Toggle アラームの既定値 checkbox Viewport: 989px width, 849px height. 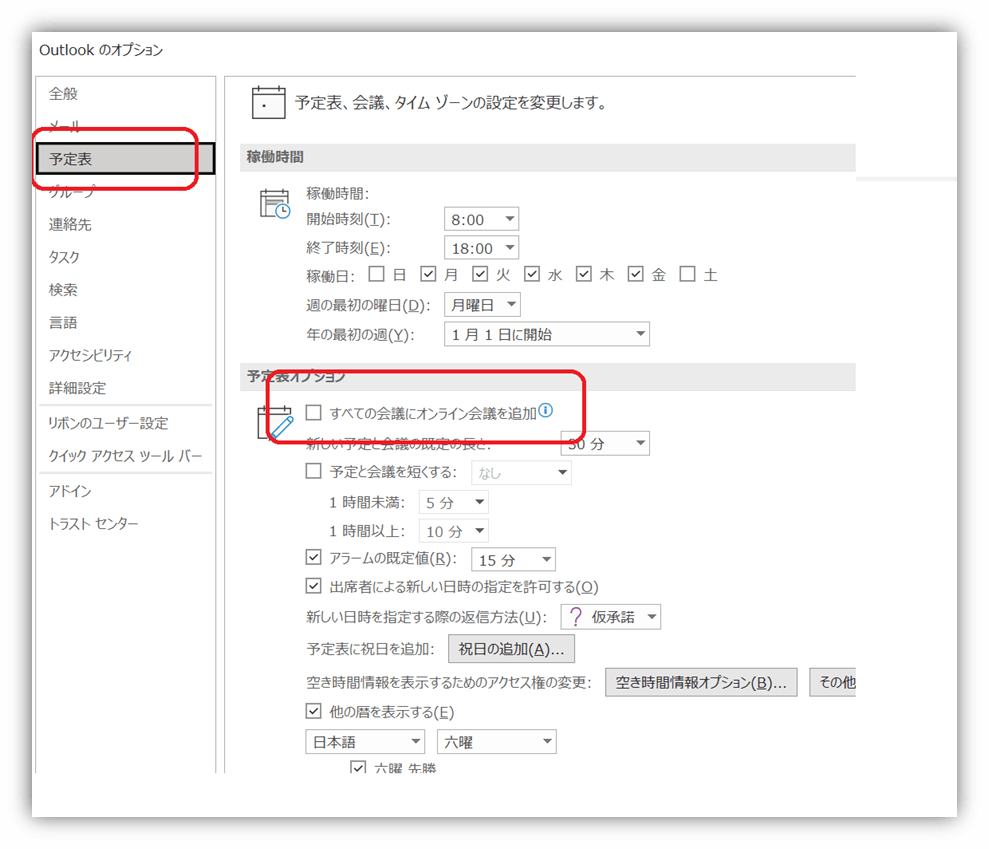tap(313, 558)
